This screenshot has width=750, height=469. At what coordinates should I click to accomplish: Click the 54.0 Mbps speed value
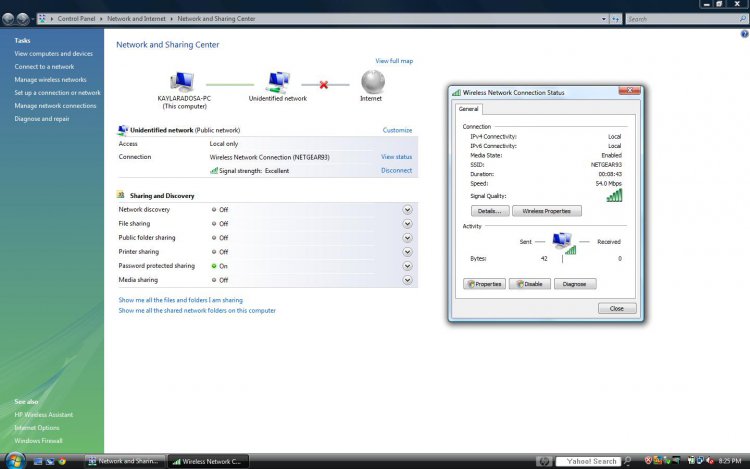[x=608, y=184]
